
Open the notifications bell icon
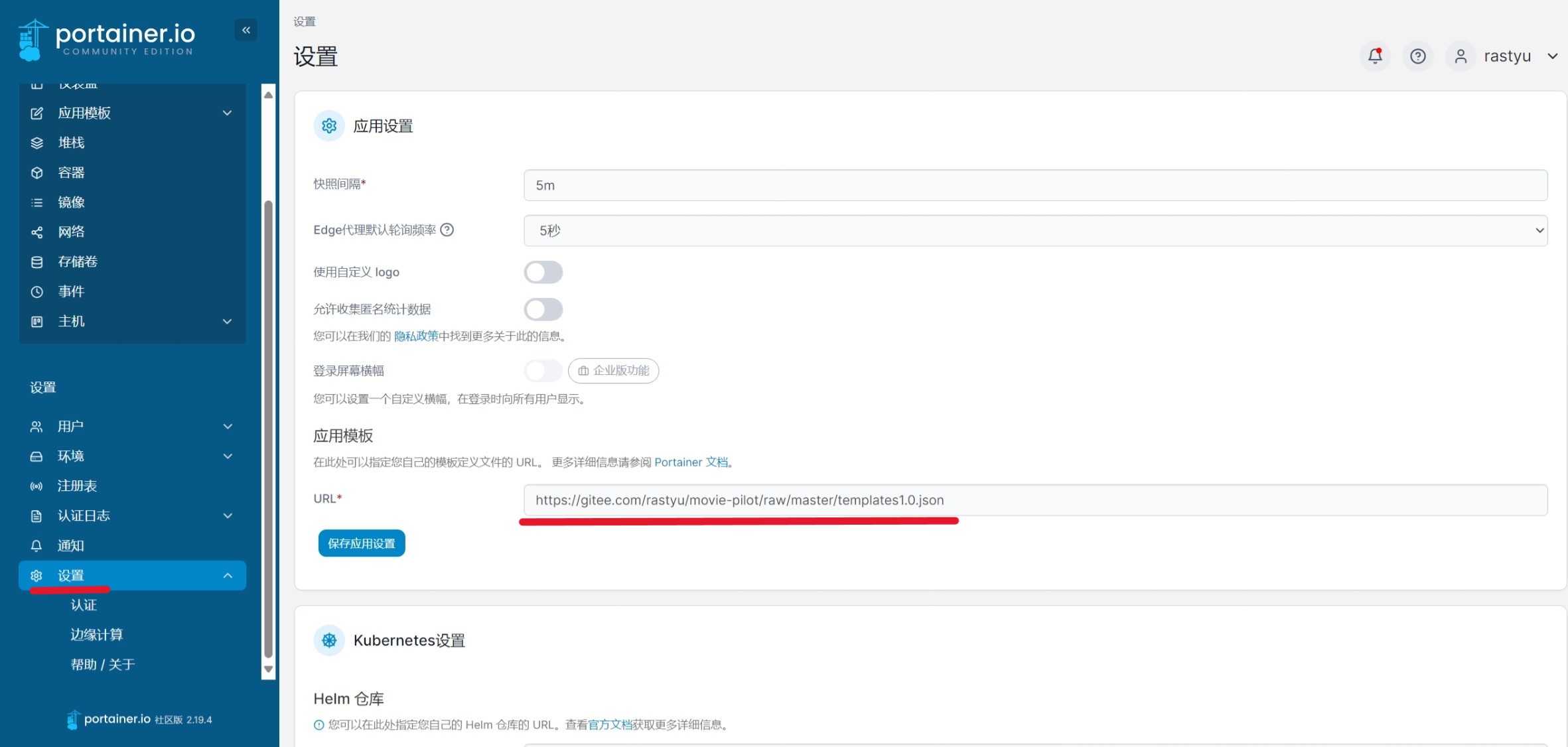(x=1375, y=56)
